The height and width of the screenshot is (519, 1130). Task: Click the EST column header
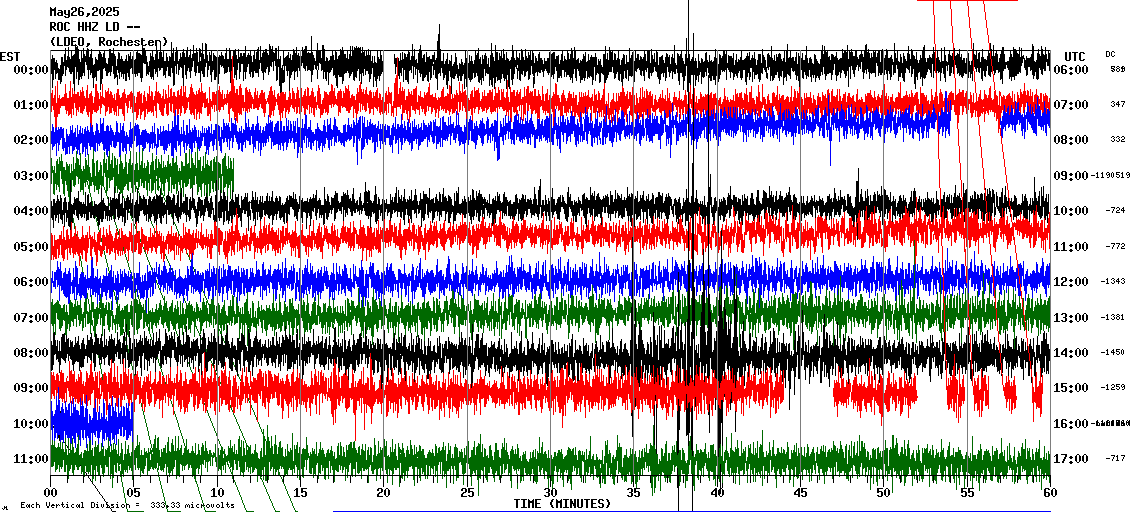point(11,56)
